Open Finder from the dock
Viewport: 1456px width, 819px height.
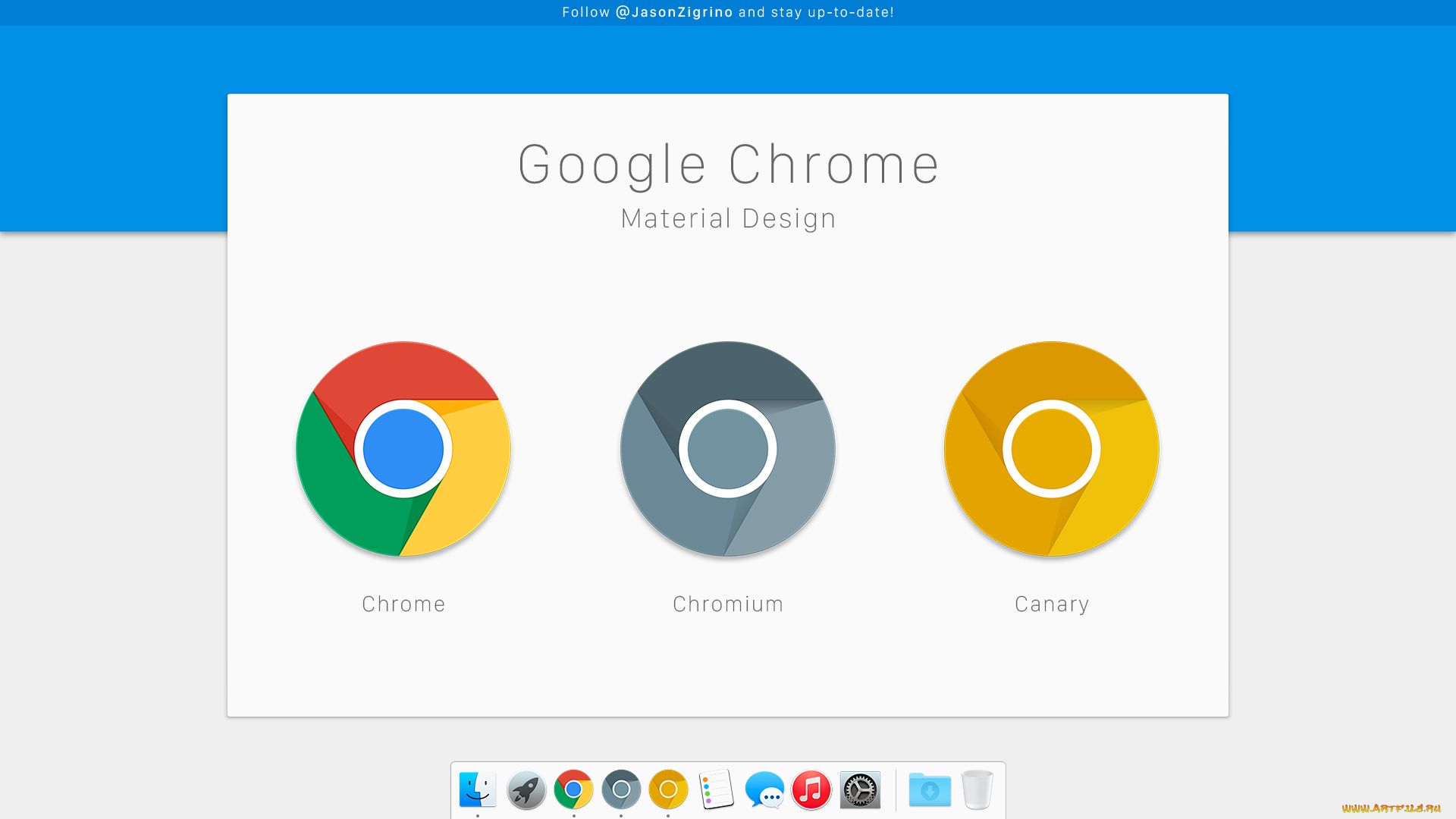(x=477, y=789)
